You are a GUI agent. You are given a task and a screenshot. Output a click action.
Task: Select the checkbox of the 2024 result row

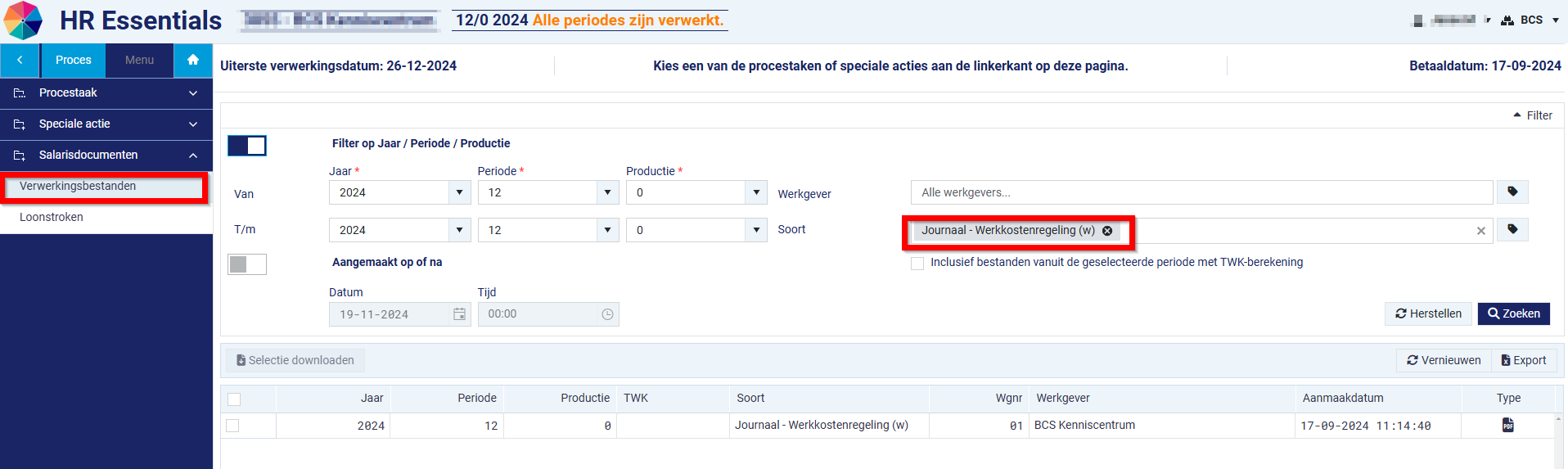click(233, 426)
